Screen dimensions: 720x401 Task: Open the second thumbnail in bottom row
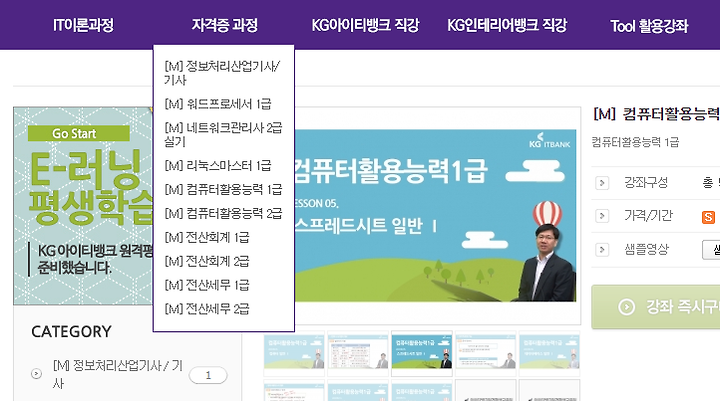point(358,390)
